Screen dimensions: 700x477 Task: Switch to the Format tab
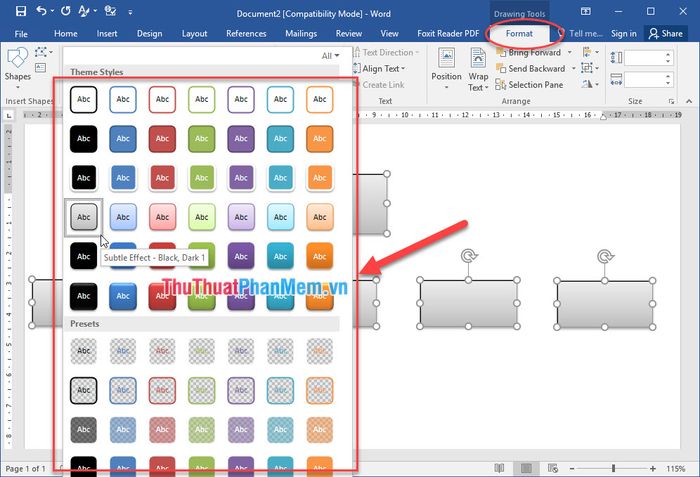[x=519, y=33]
